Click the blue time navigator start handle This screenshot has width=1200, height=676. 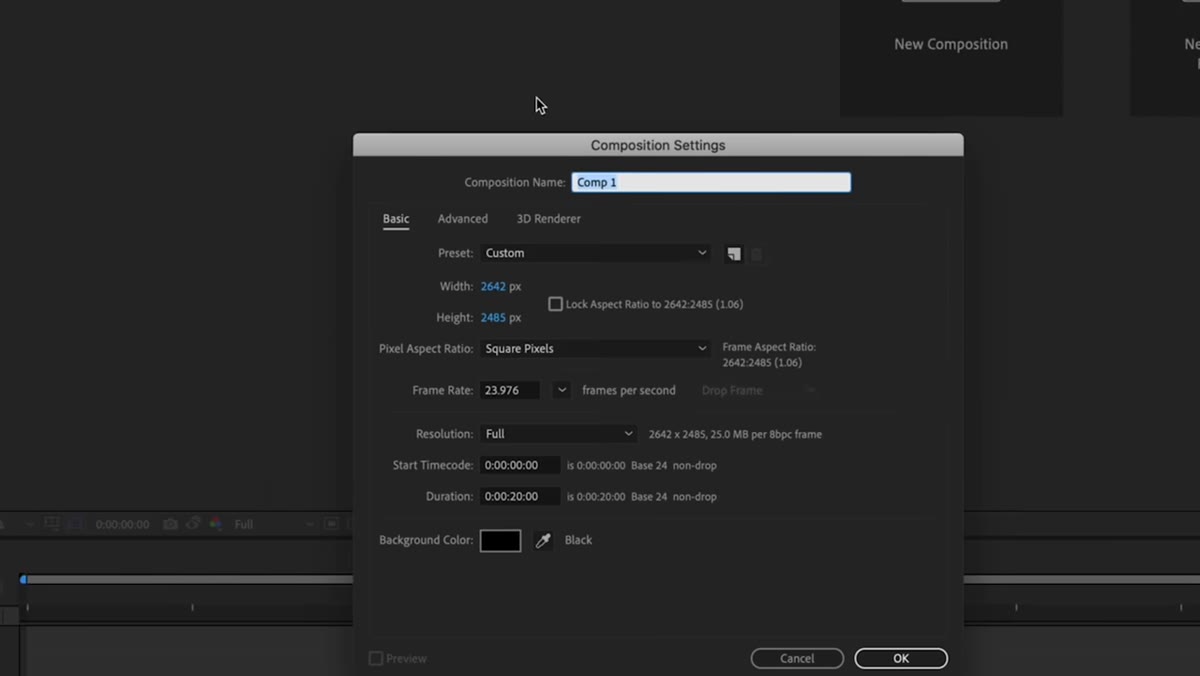23,579
